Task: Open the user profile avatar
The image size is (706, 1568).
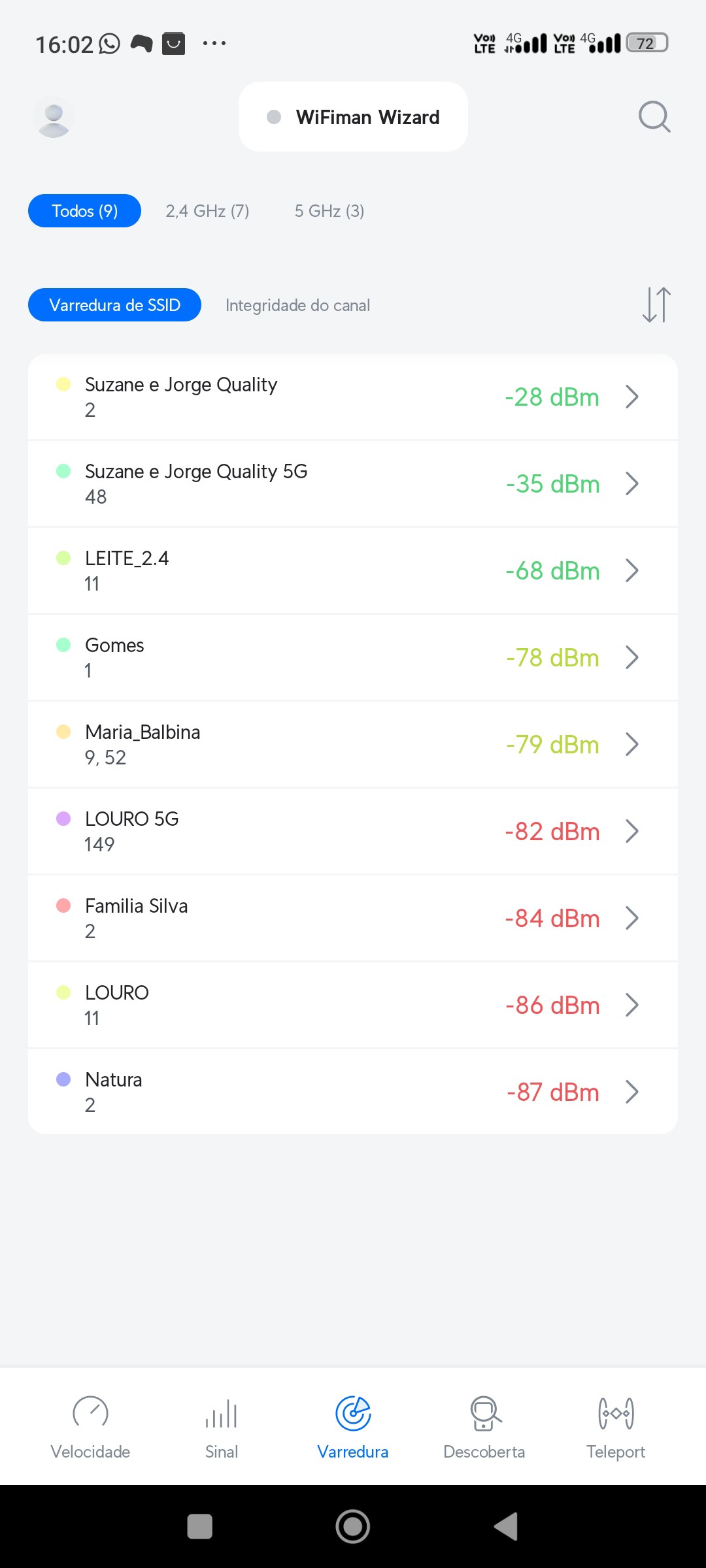Action: [x=54, y=118]
